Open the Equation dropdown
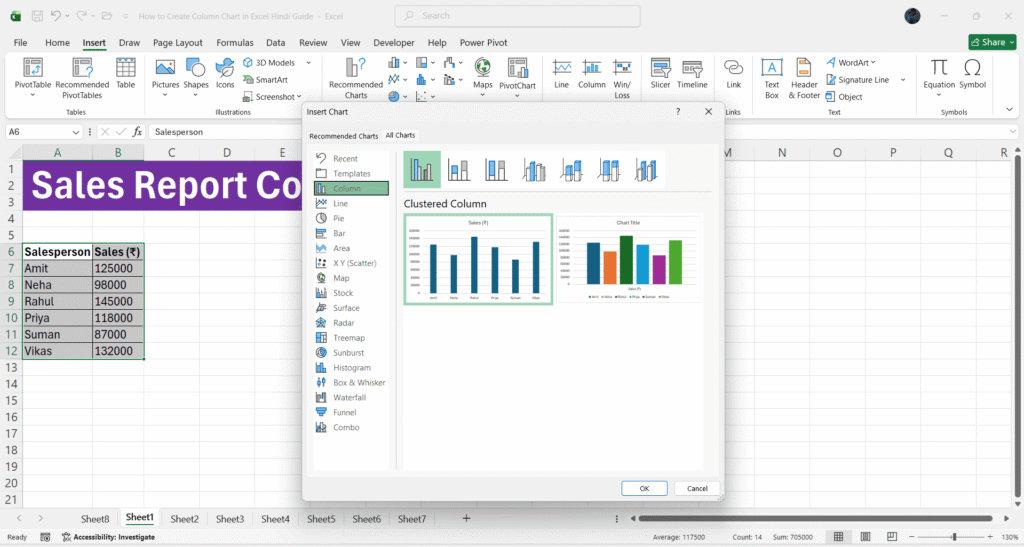The image size is (1024, 547). 939,95
